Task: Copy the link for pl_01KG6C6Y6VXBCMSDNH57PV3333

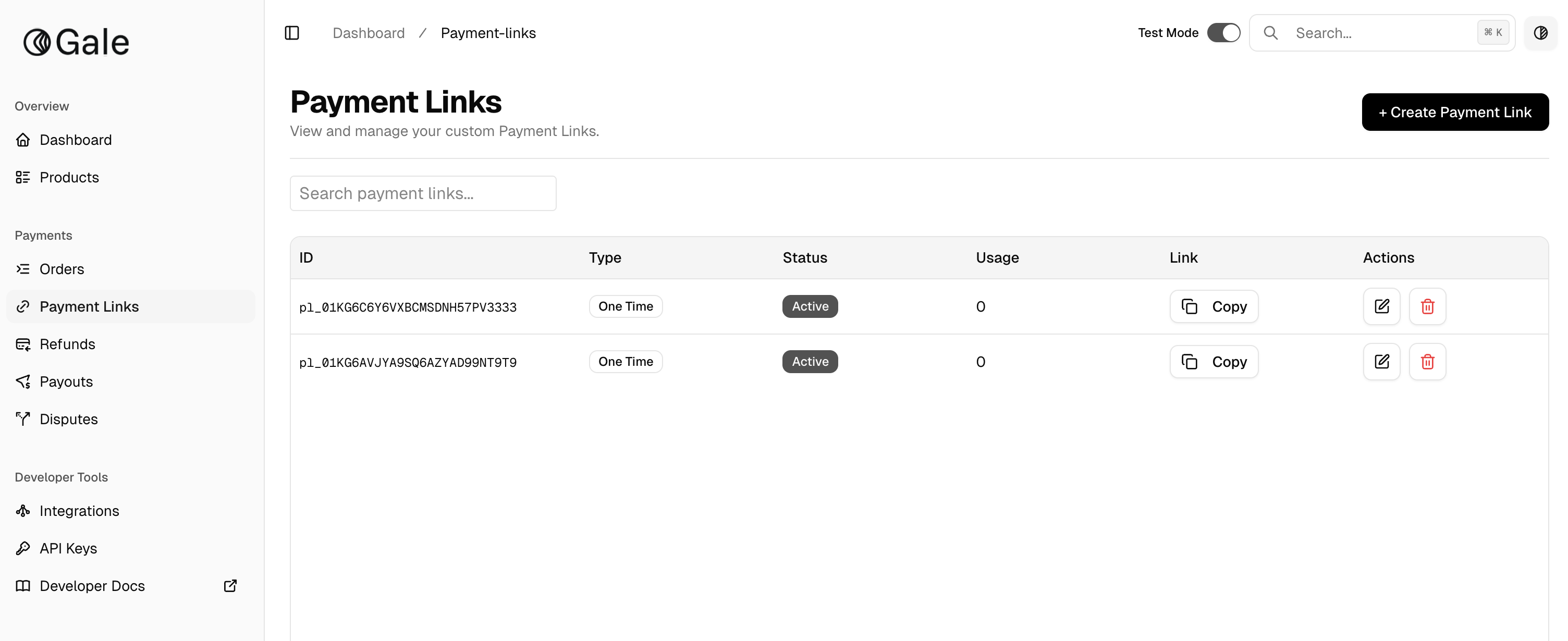Action: pos(1213,306)
